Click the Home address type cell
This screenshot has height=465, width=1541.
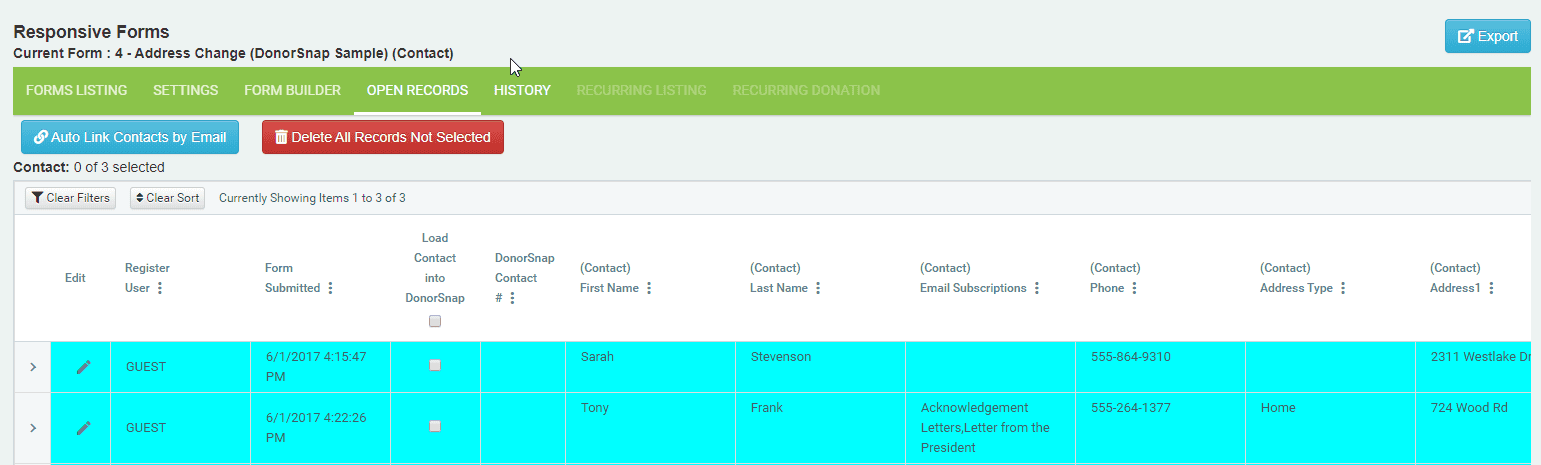pyautogui.click(x=1330, y=428)
